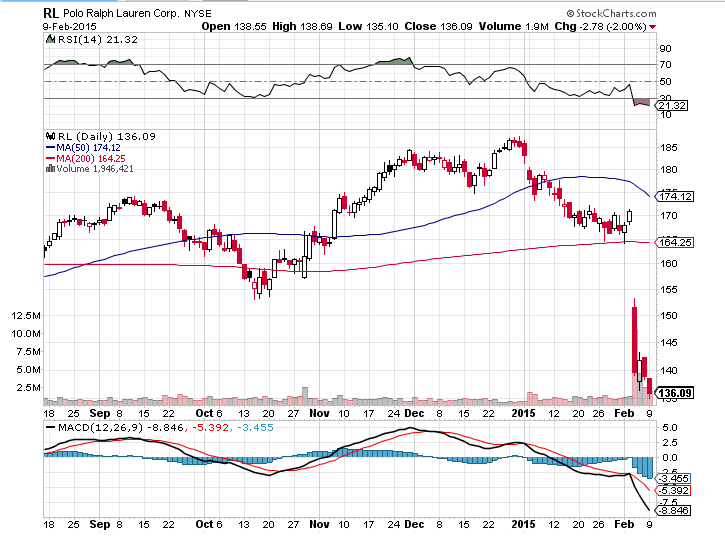This screenshot has width=725, height=537.
Task: Click the boxed -5.392 MACD axis label
Action: pos(674,490)
